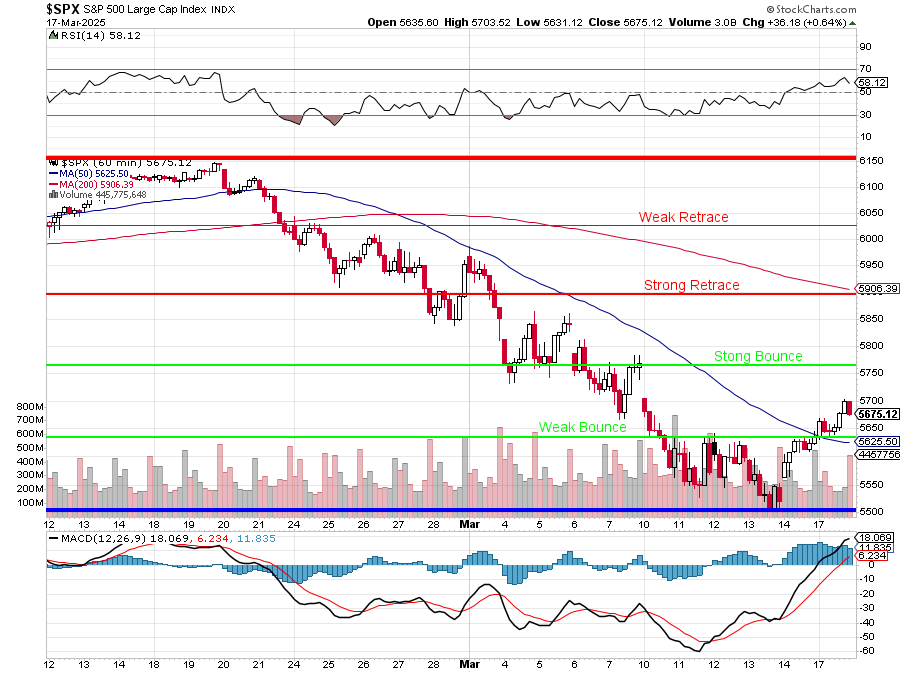This screenshot has height=673, width=900.
Task: Select the Weak Retrace annotation label
Action: (x=683, y=217)
